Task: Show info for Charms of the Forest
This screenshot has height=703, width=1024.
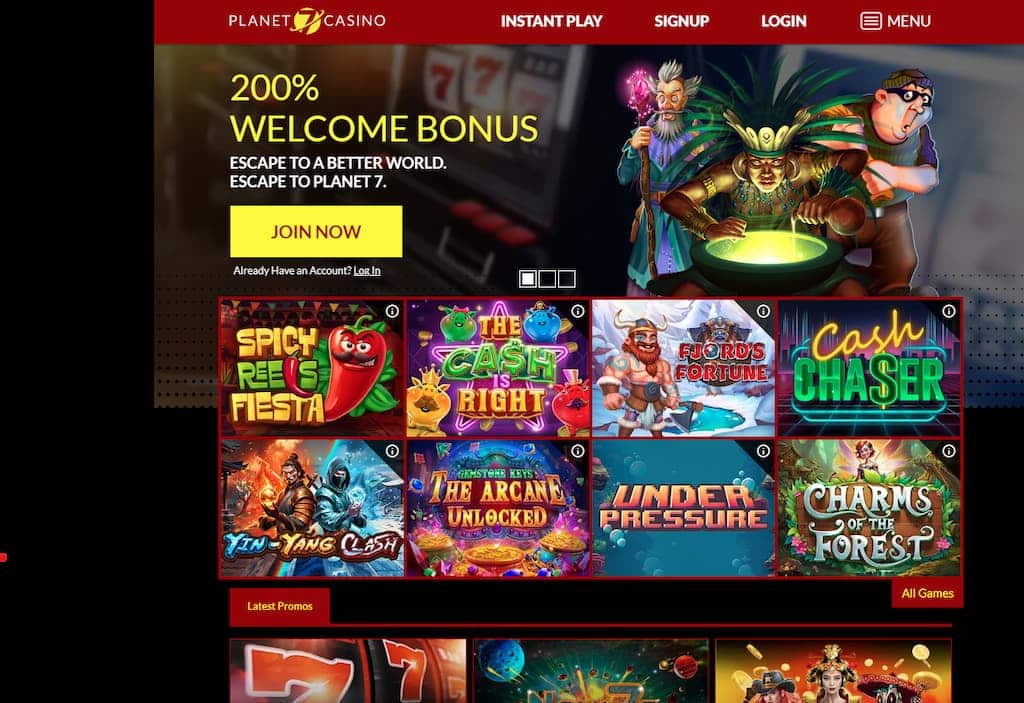Action: (x=948, y=451)
